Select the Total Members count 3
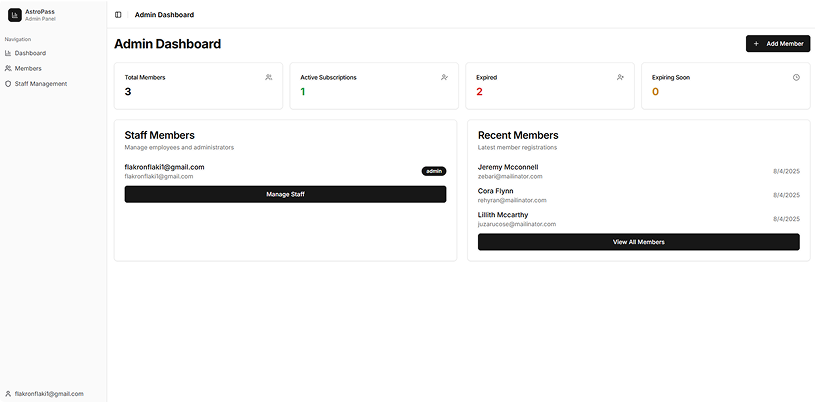 coord(128,92)
